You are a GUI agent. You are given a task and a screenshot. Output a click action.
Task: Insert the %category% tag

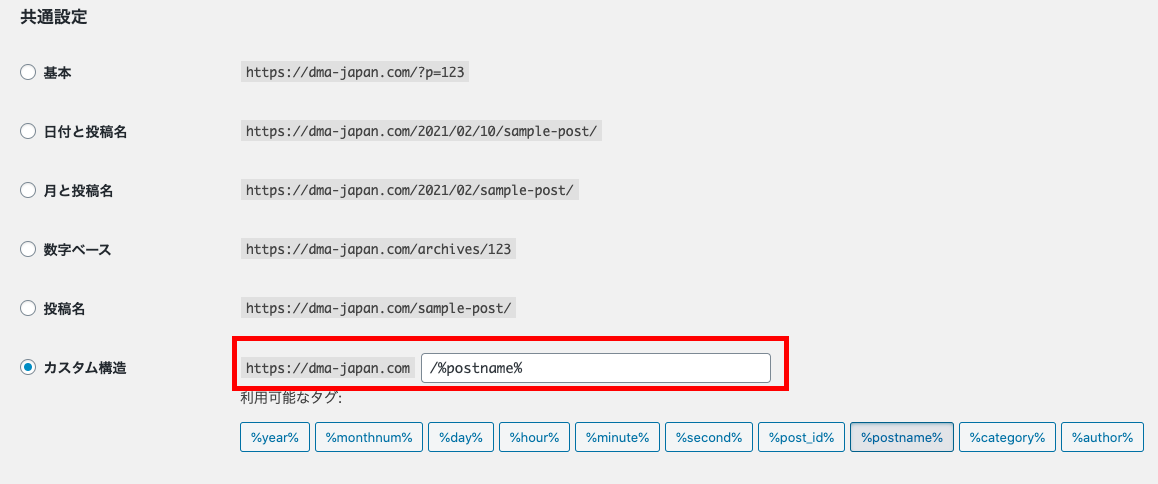click(x=1007, y=437)
